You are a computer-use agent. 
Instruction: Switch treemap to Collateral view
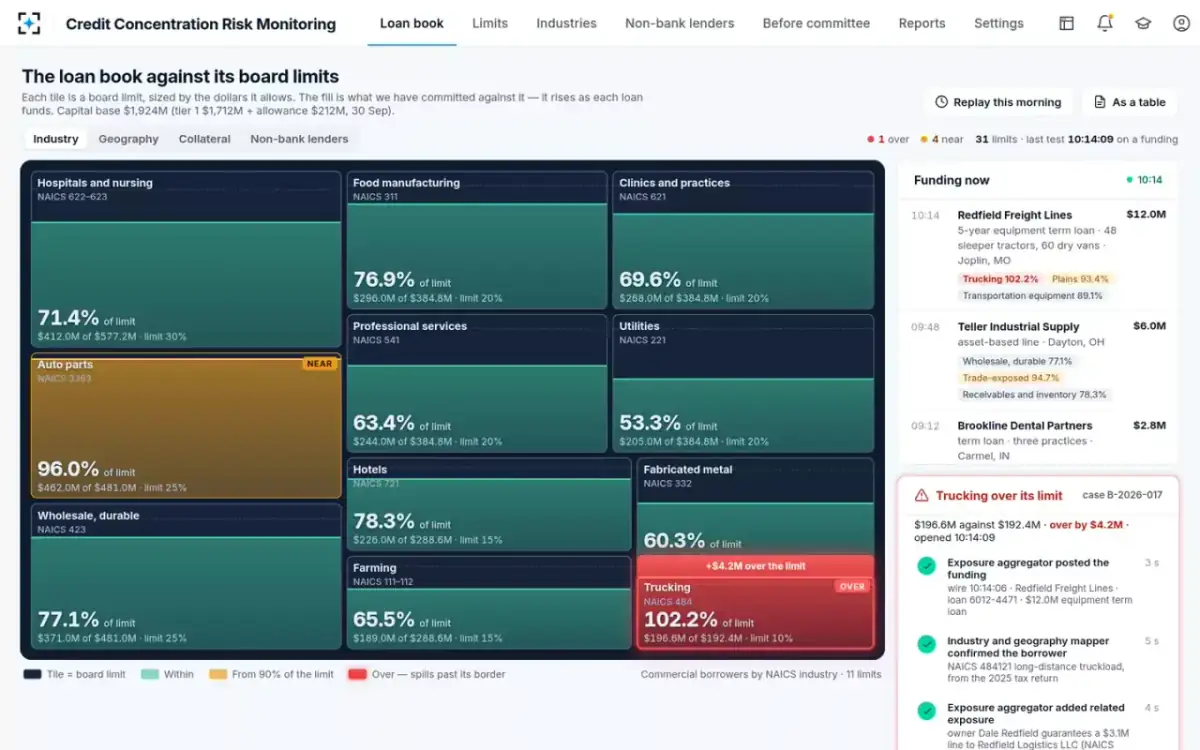[x=204, y=139]
